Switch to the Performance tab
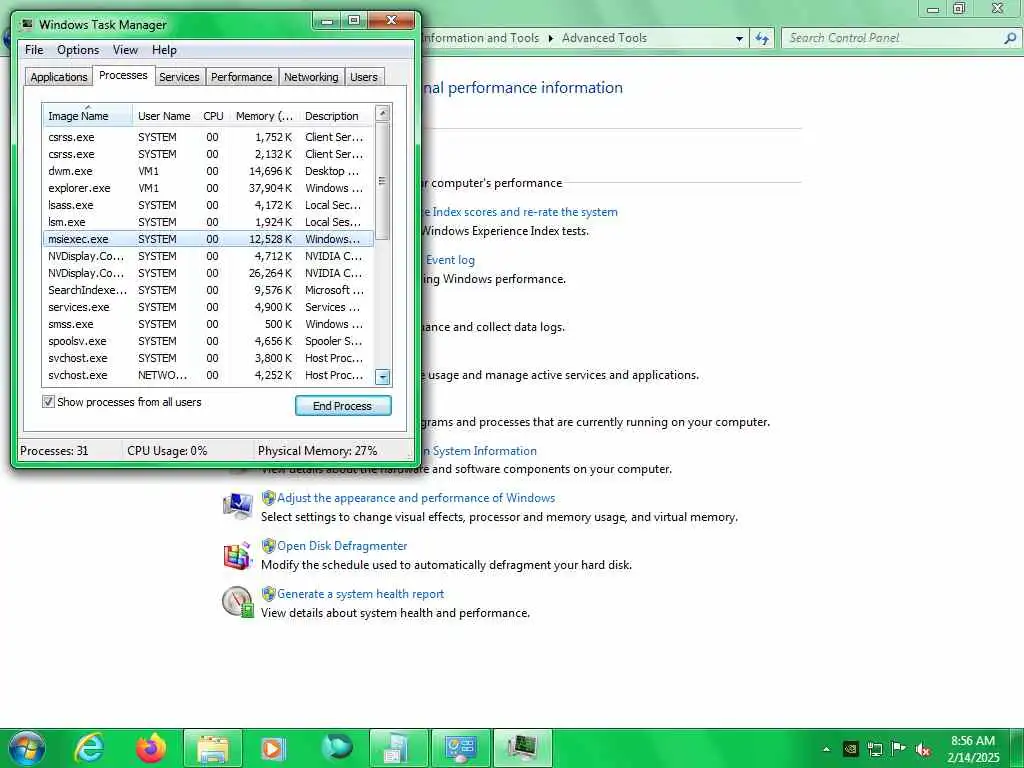This screenshot has width=1024, height=768. click(242, 76)
